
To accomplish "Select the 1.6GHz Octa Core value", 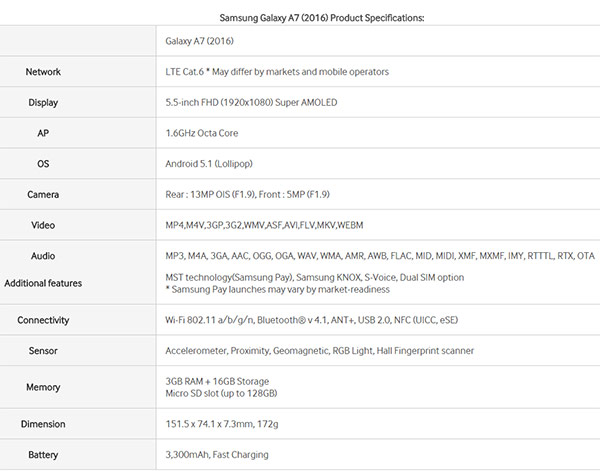I will click(202, 133).
